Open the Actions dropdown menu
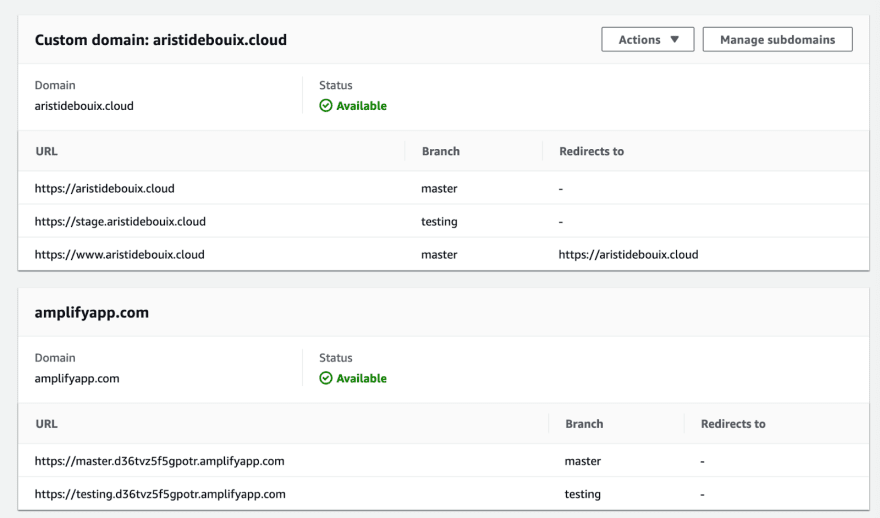The image size is (880, 518). [x=648, y=40]
